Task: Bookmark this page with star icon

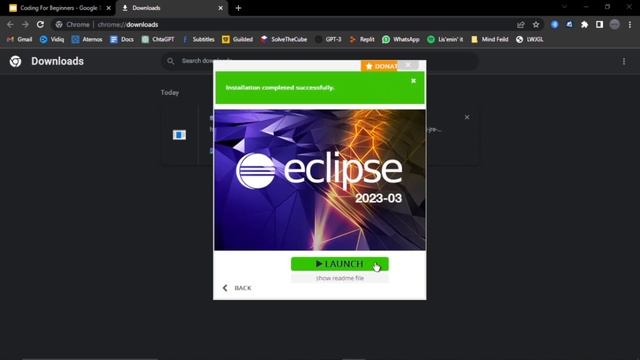Action: click(x=536, y=24)
